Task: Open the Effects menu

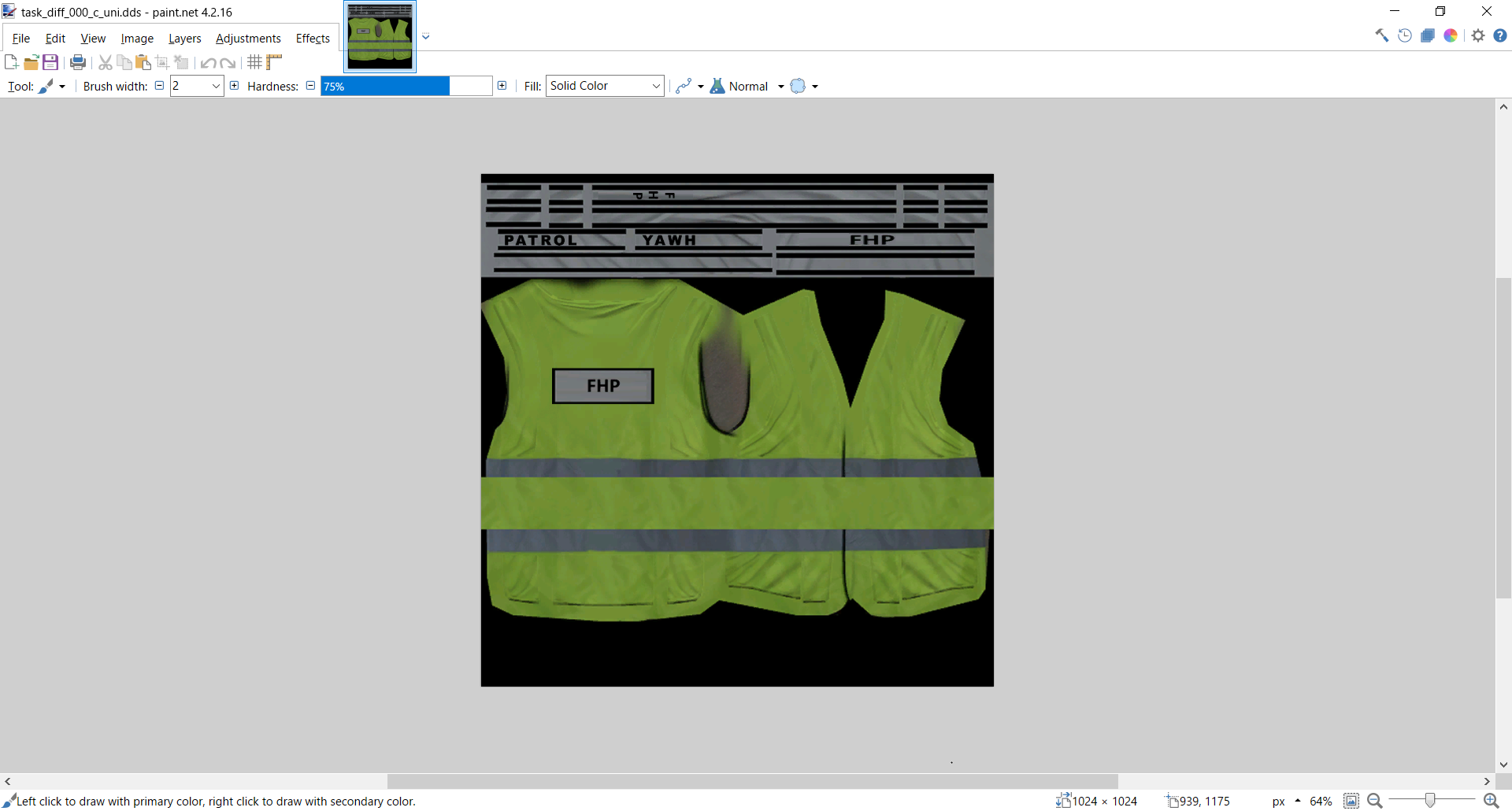Action: (x=313, y=39)
